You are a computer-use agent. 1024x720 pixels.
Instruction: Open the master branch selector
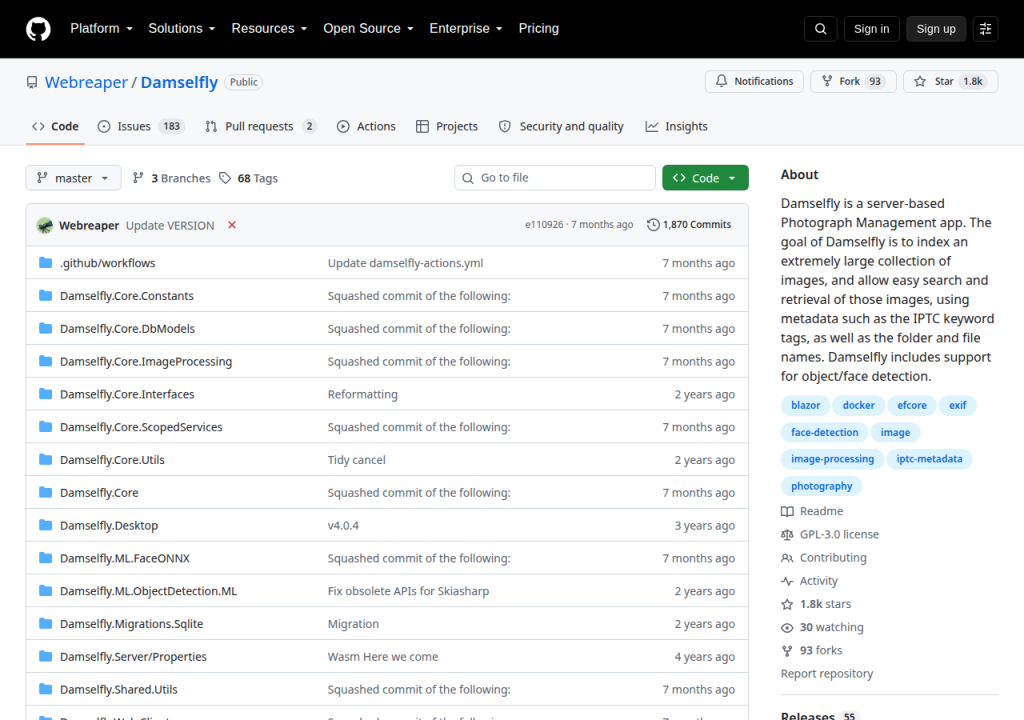click(x=73, y=178)
